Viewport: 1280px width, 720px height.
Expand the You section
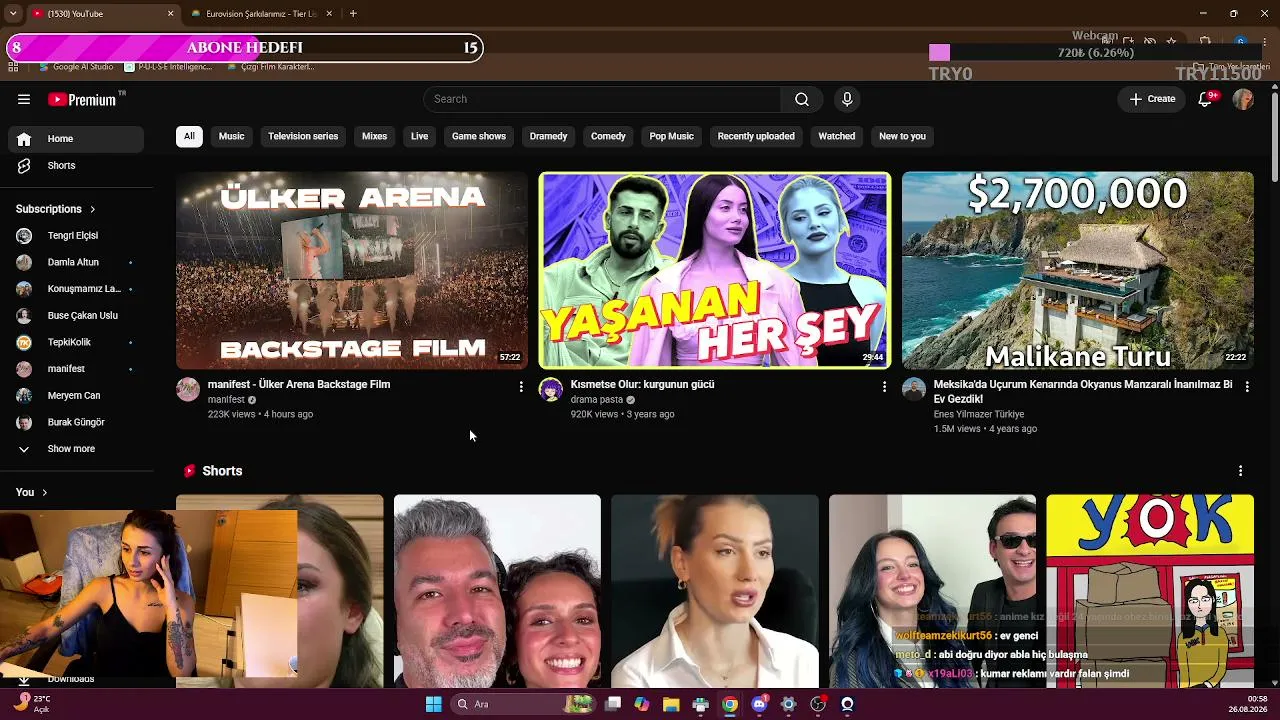(32, 492)
